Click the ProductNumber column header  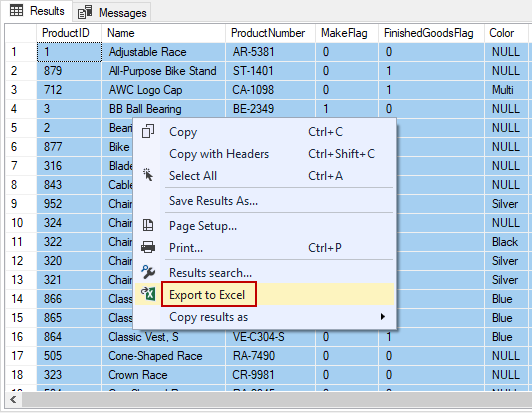270,33
